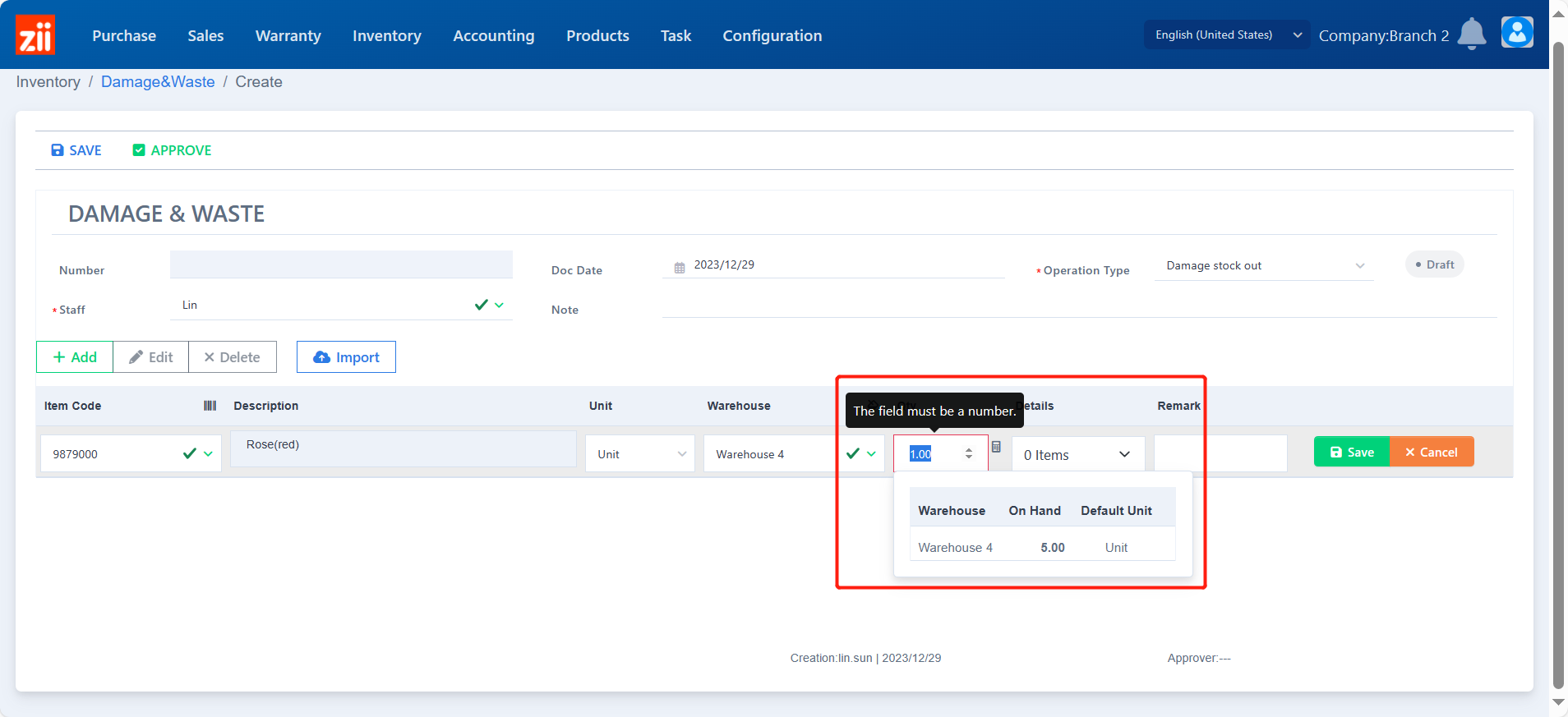This screenshot has width=1568, height=717.
Task: Open the Operation Type dropdown
Action: (1264, 265)
